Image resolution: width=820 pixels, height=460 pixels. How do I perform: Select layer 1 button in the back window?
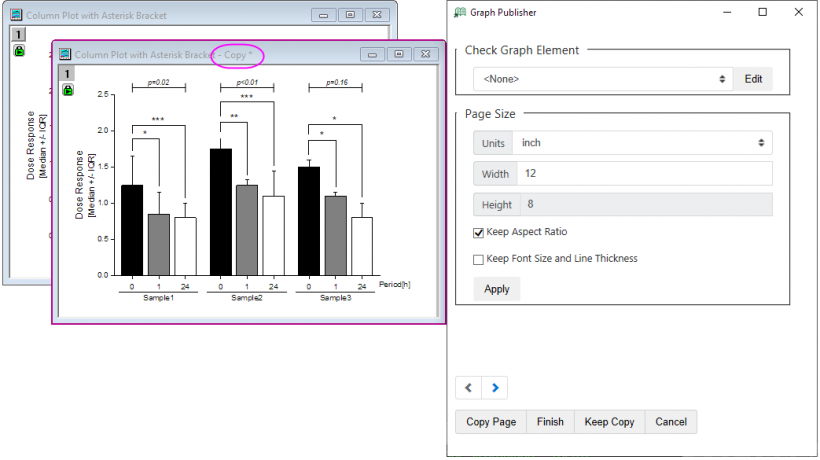point(18,34)
